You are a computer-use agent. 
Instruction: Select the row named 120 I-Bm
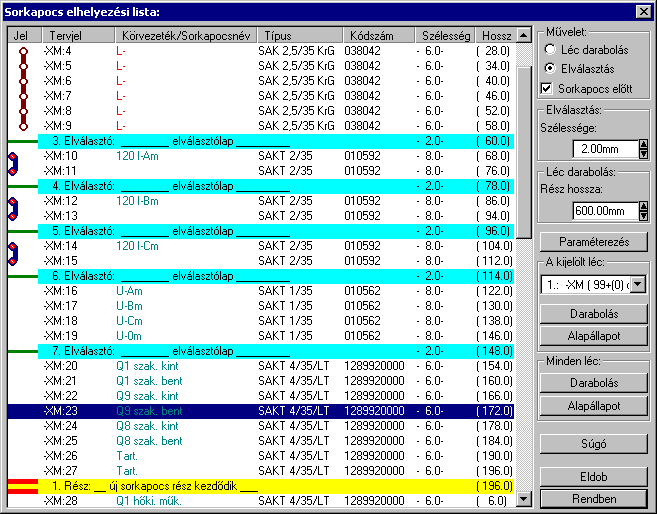261,201
